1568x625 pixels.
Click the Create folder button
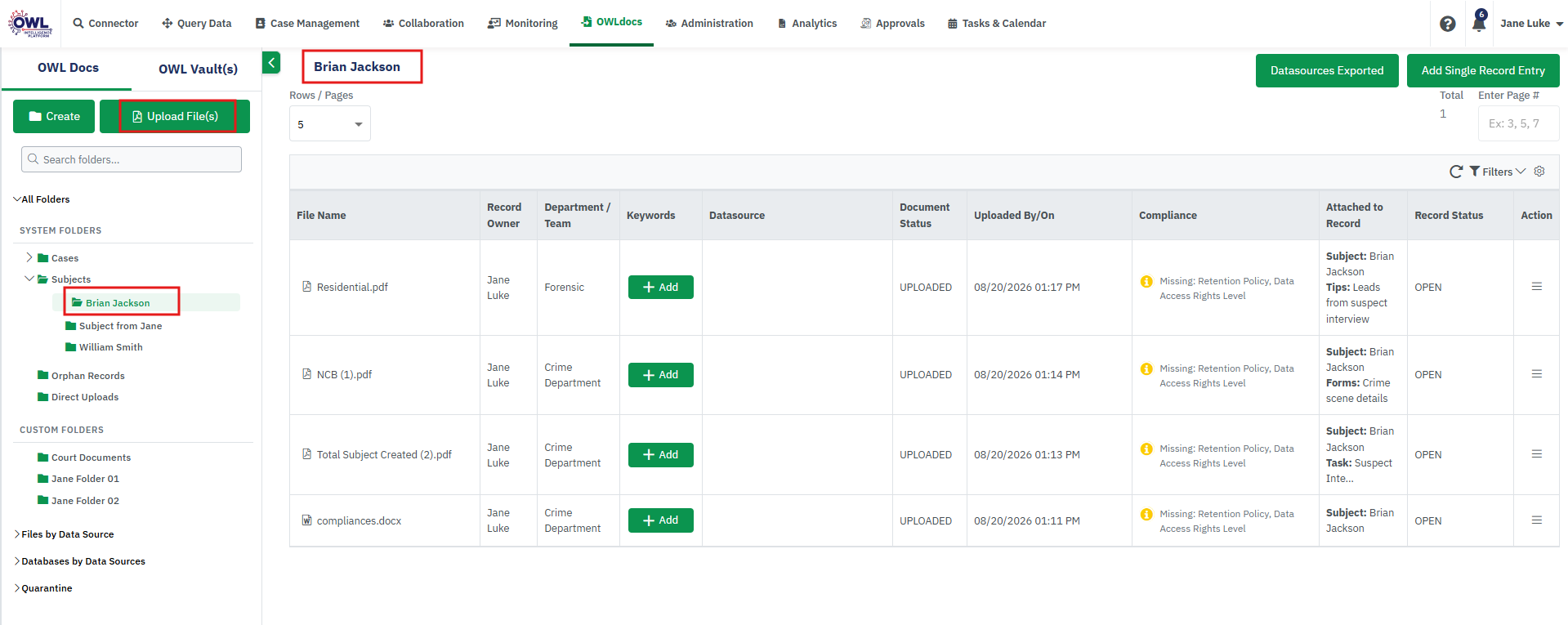(x=54, y=116)
